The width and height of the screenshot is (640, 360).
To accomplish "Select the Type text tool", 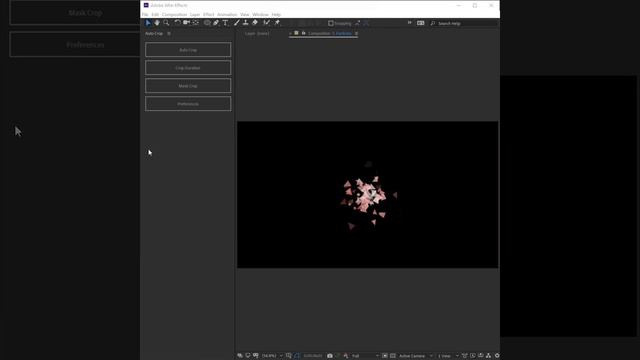I will coord(225,23).
